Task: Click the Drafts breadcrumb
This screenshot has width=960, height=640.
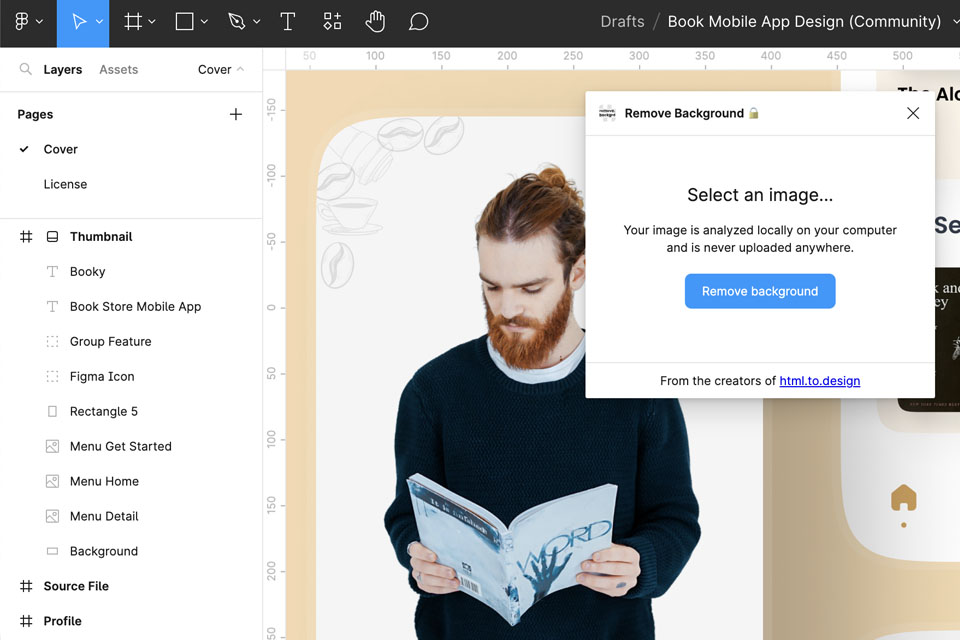Action: [622, 21]
